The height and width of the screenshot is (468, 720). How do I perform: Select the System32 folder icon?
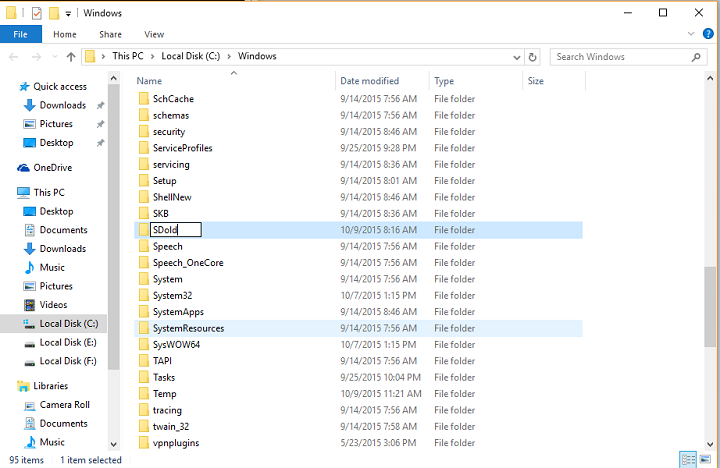coord(144,295)
